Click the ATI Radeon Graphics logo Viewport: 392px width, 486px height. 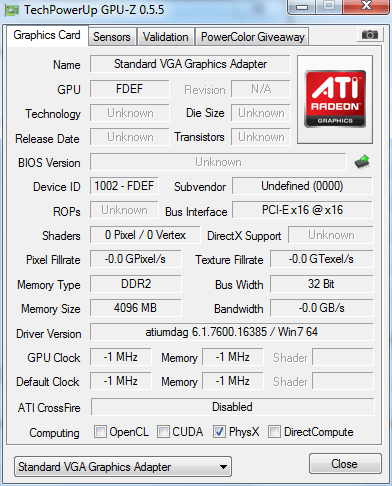tap(335, 99)
